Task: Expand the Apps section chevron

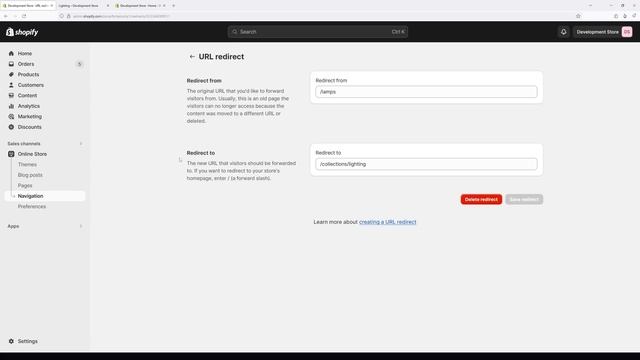Action: 81,226
